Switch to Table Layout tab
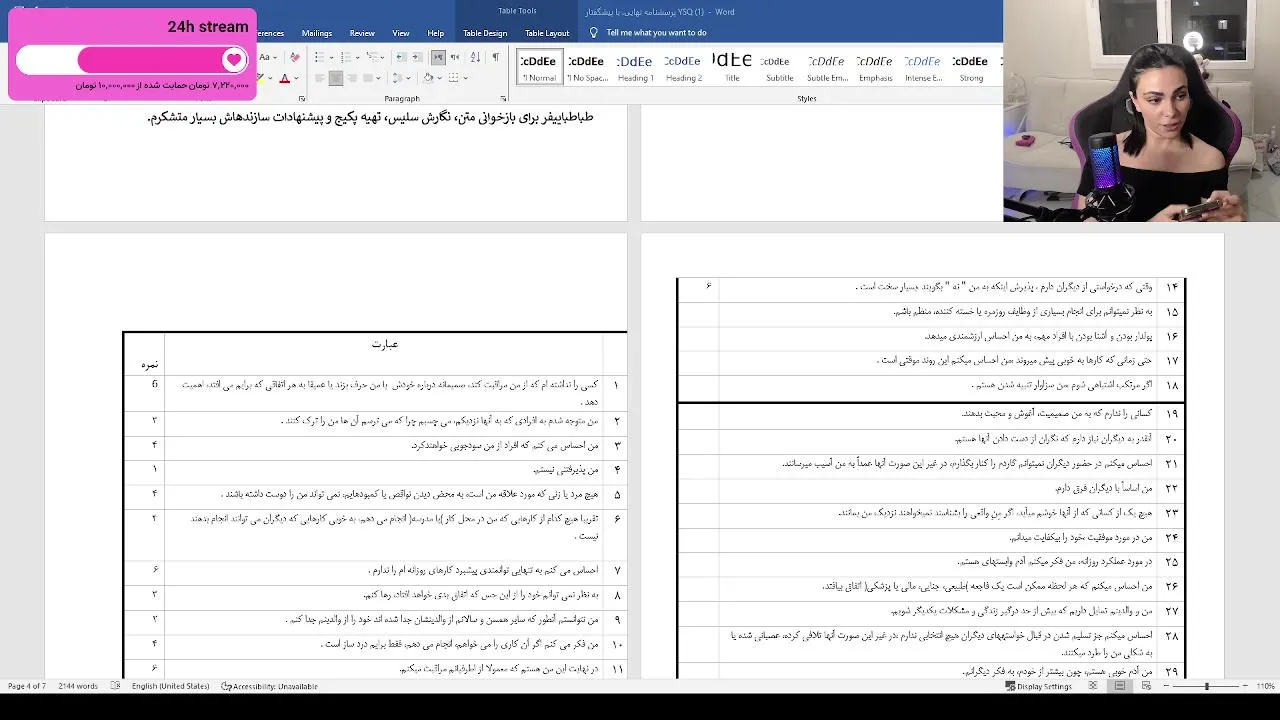Image resolution: width=1280 pixels, height=720 pixels. tap(547, 33)
